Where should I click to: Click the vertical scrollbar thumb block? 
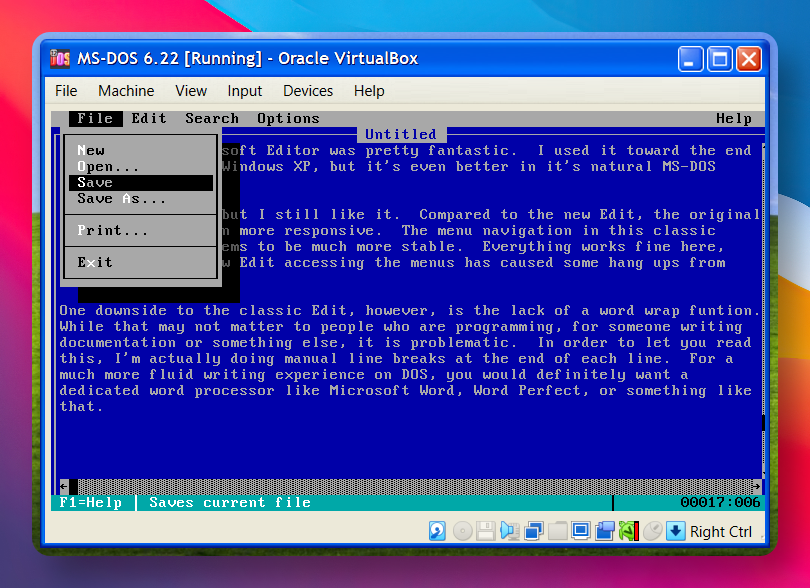[763, 423]
